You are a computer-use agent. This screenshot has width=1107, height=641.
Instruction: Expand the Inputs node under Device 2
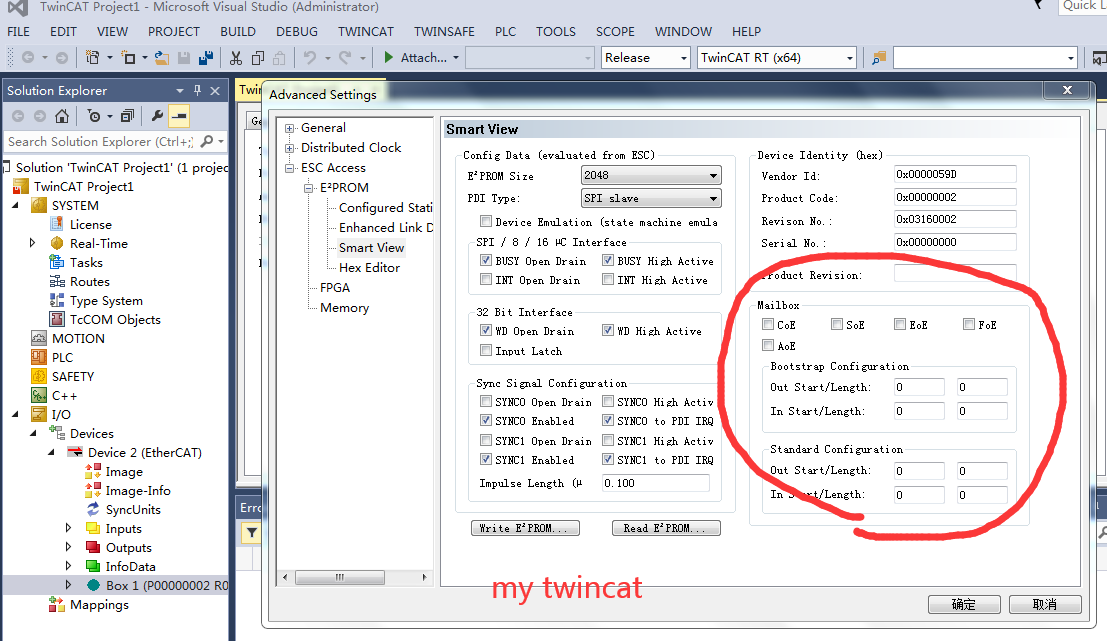coord(68,528)
